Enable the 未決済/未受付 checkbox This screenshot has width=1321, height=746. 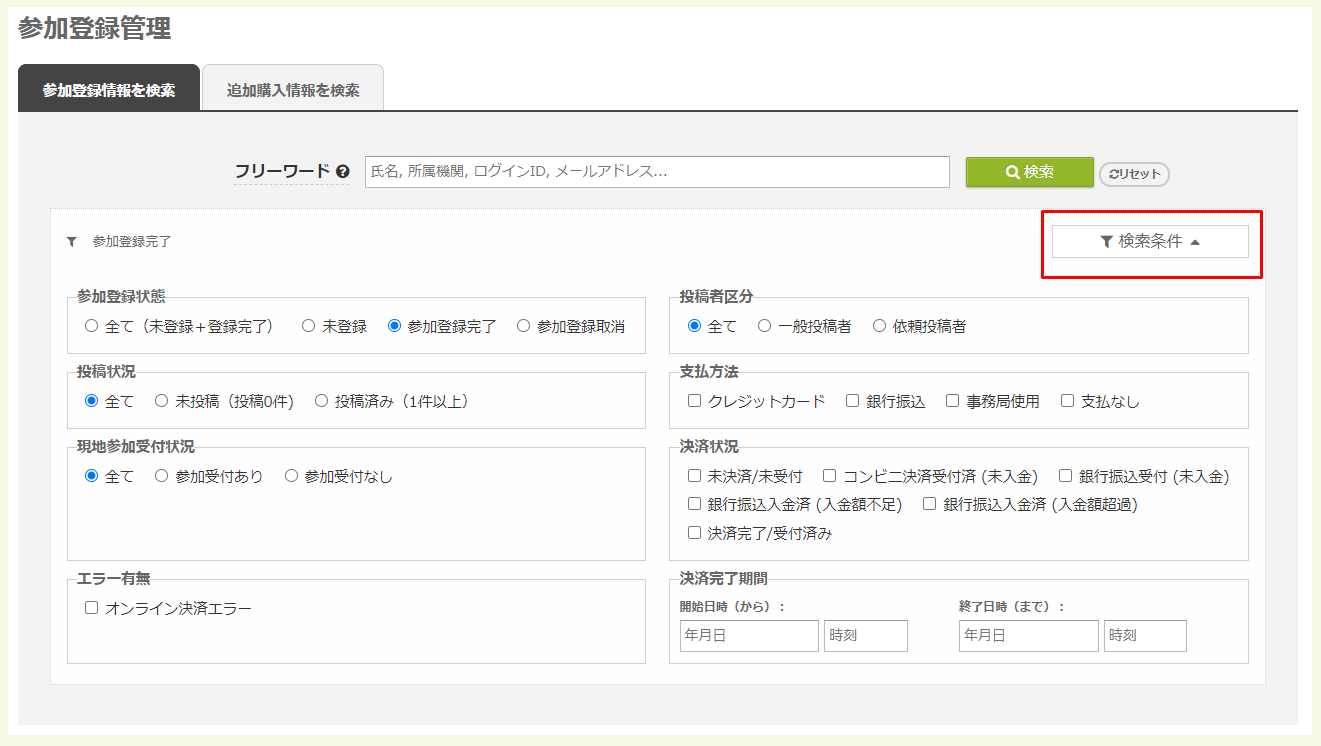(x=694, y=475)
